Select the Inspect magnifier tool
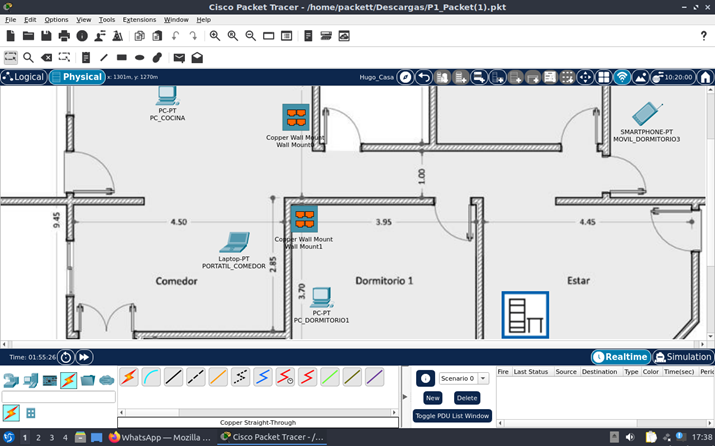This screenshot has width=715, height=446. [x=28, y=58]
